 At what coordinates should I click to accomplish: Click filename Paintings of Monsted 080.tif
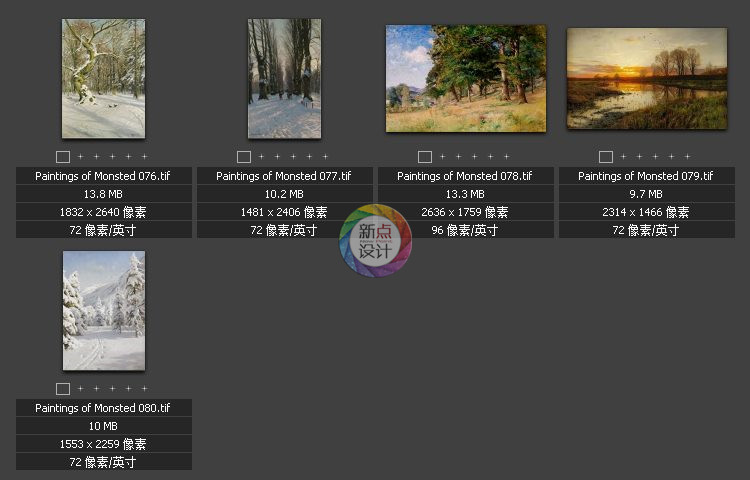(x=103, y=408)
